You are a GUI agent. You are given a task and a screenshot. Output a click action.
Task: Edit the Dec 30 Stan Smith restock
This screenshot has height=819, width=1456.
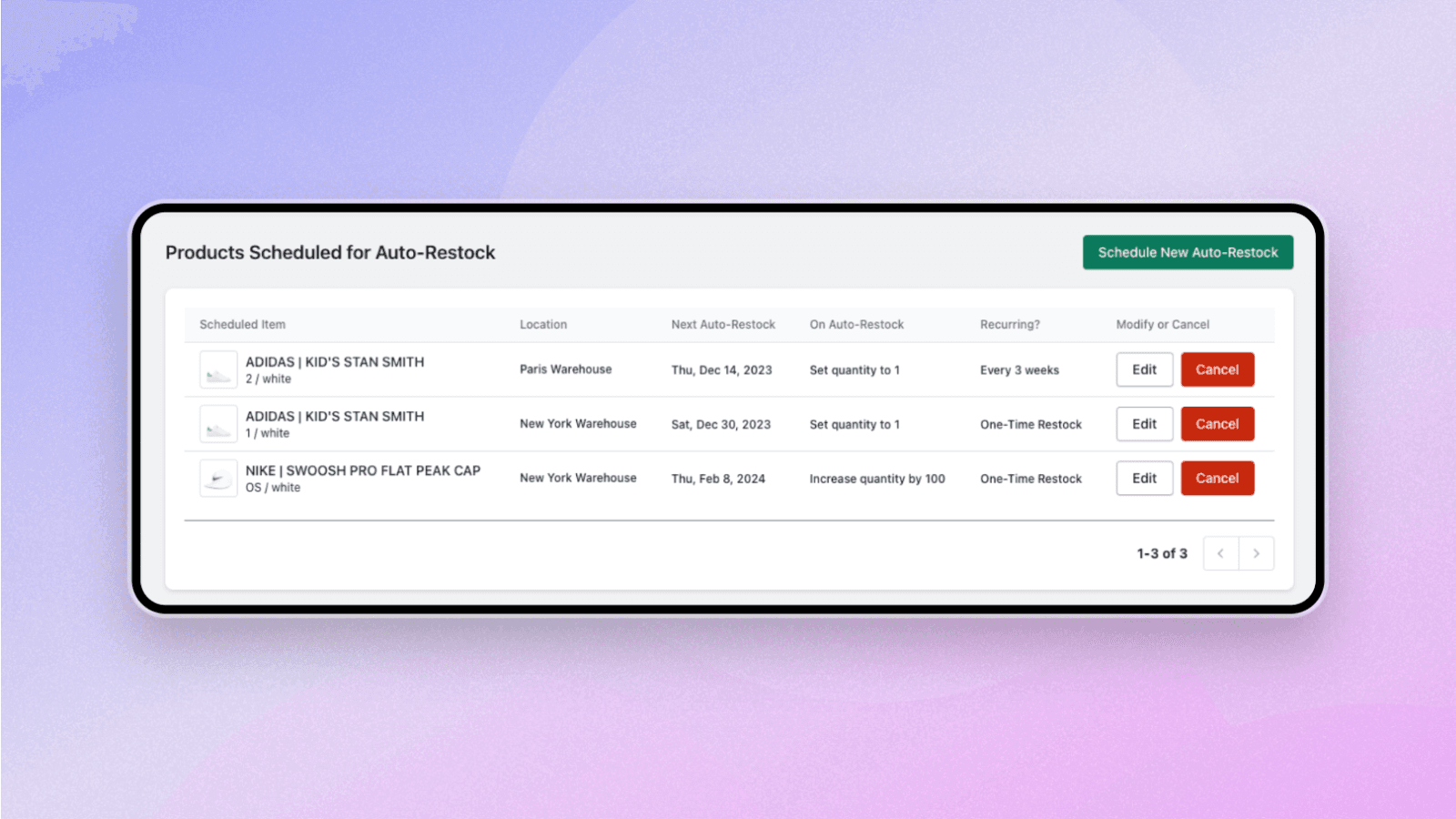click(x=1144, y=424)
